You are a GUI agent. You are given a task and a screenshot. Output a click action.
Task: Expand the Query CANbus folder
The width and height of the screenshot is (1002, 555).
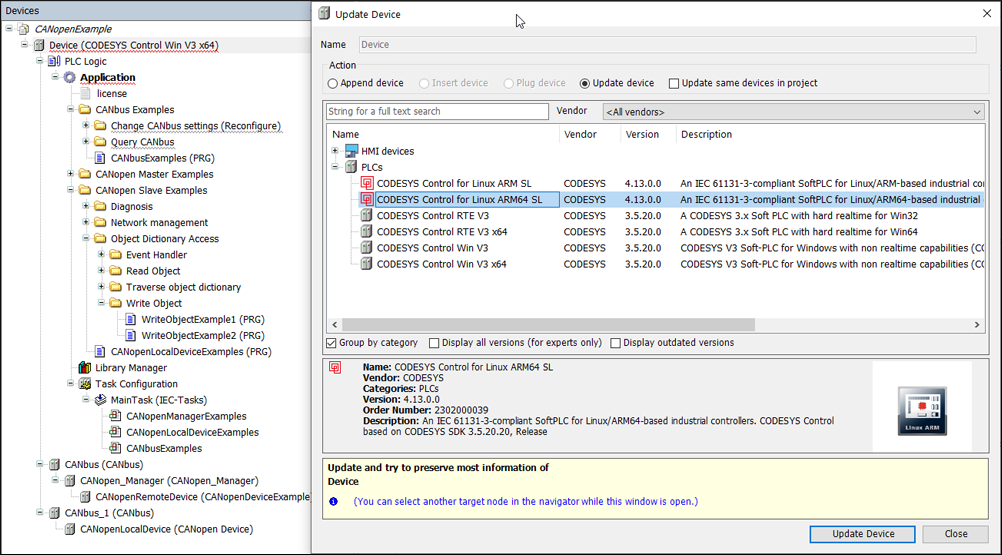[x=86, y=141]
